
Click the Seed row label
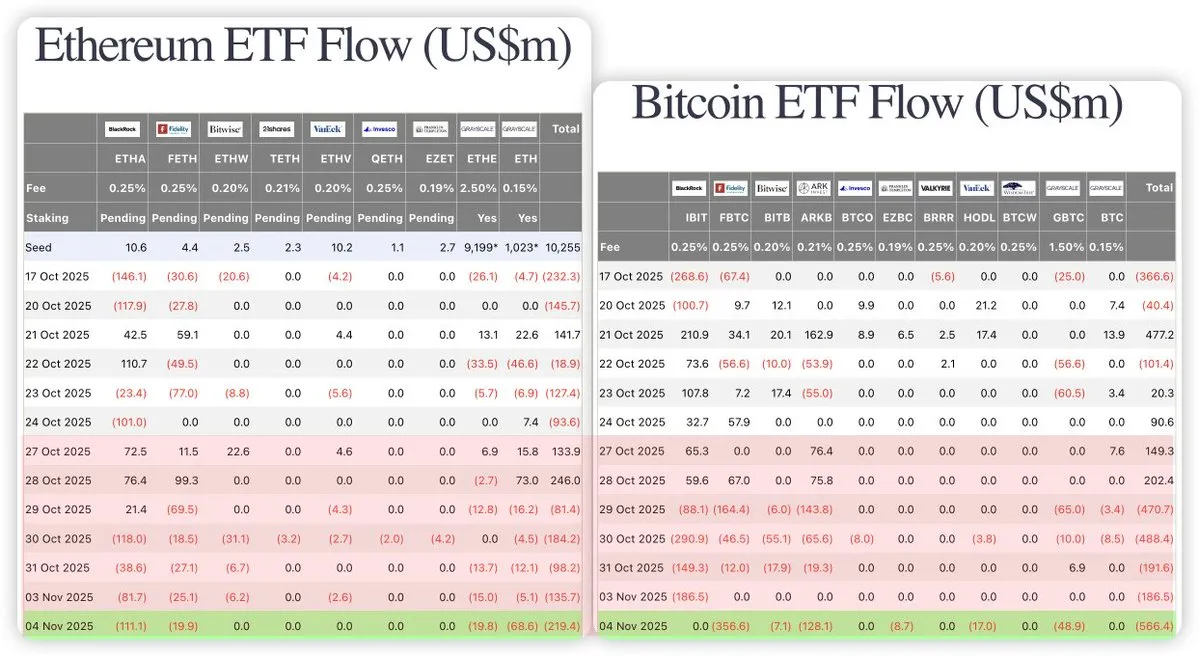tap(40, 247)
